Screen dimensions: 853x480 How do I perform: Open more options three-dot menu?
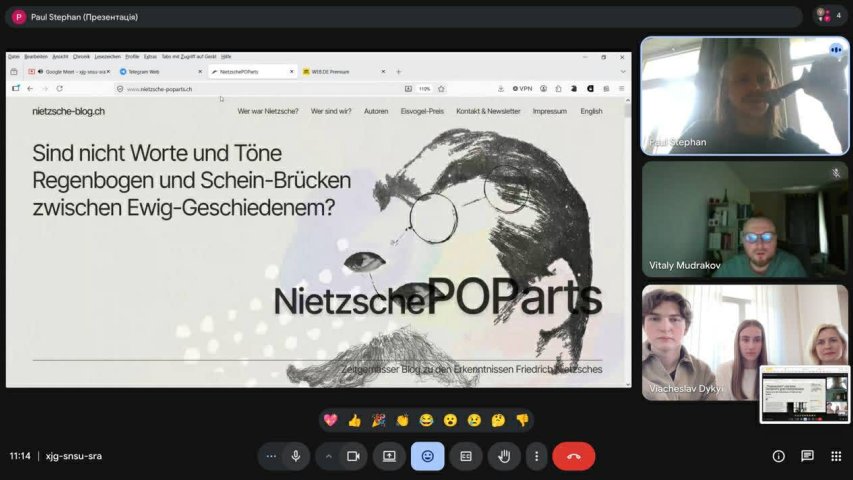click(536, 456)
